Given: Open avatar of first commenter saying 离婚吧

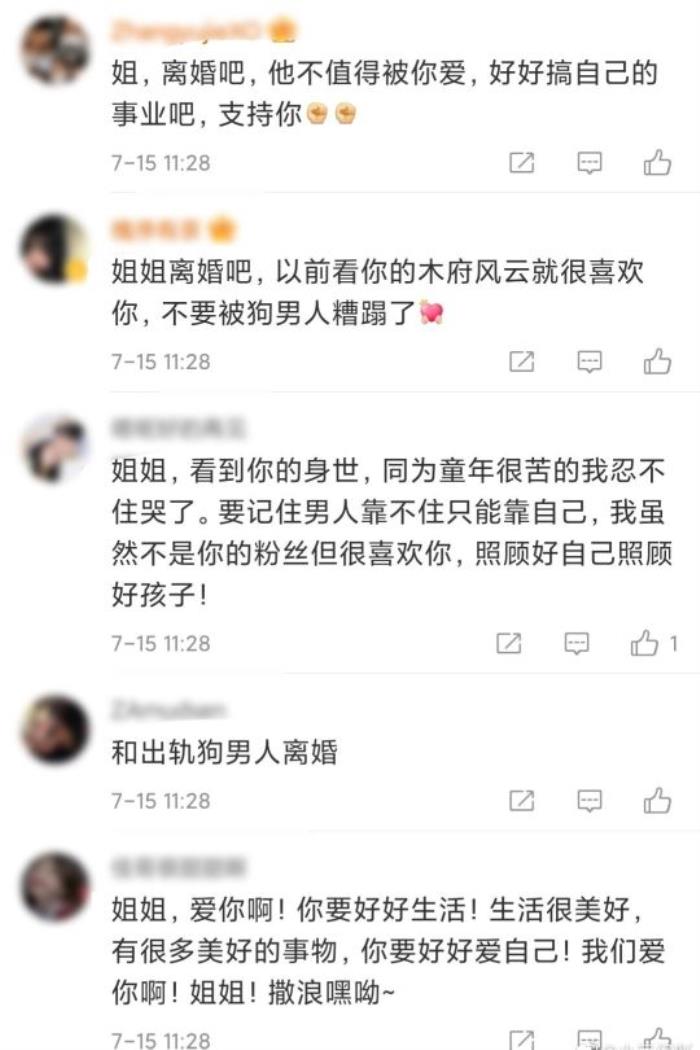Looking at the screenshot, I should (55, 50).
